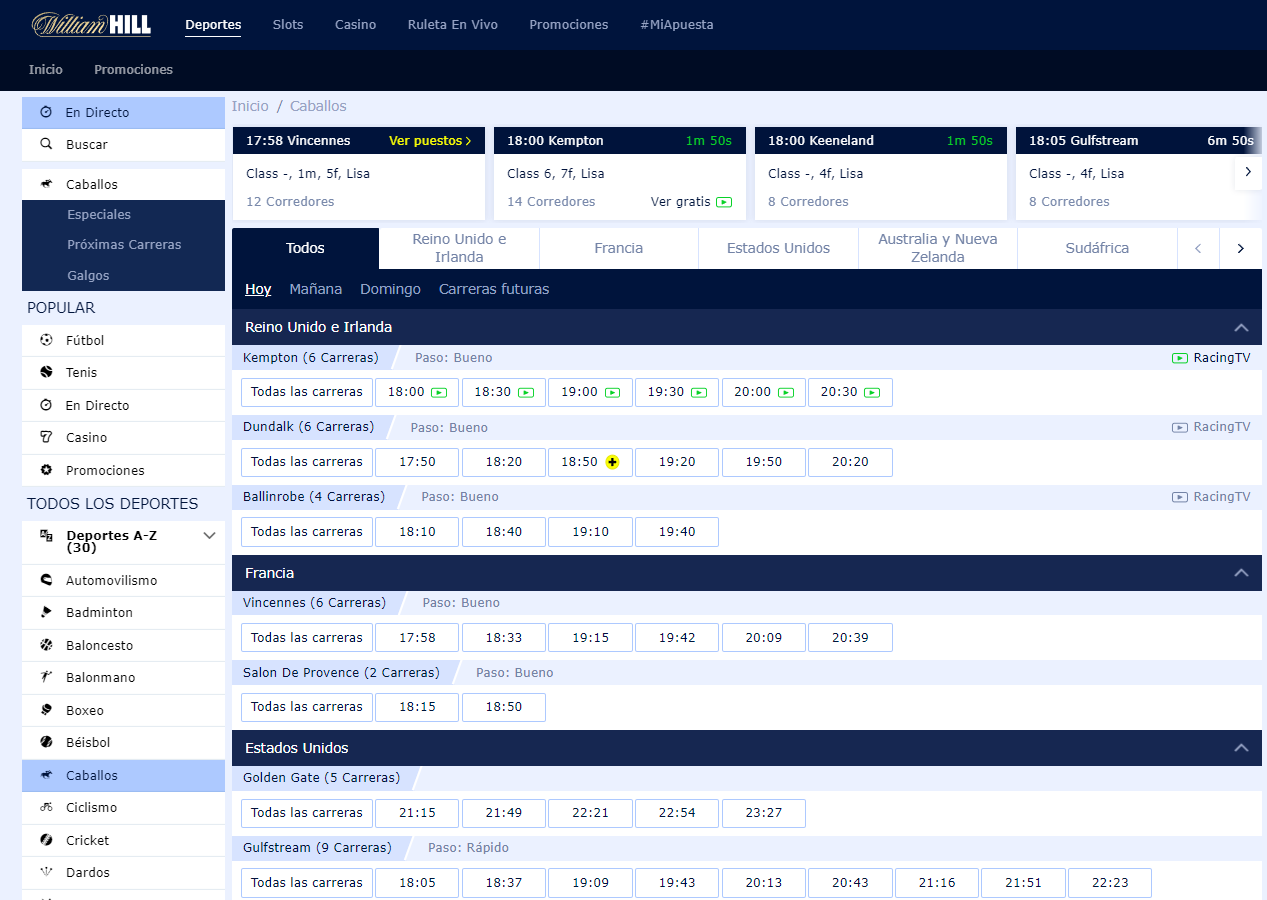Click the Dardos dart icon
The image size is (1267, 900).
pos(46,872)
